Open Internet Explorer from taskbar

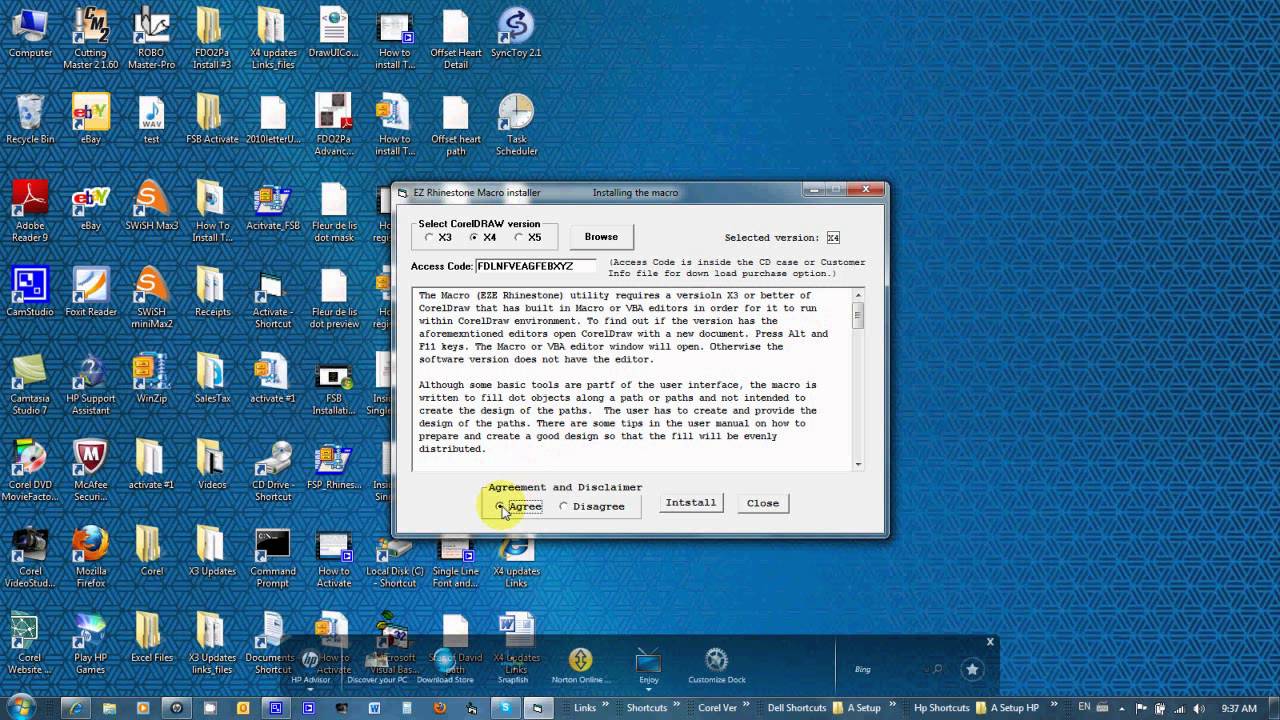pos(76,708)
